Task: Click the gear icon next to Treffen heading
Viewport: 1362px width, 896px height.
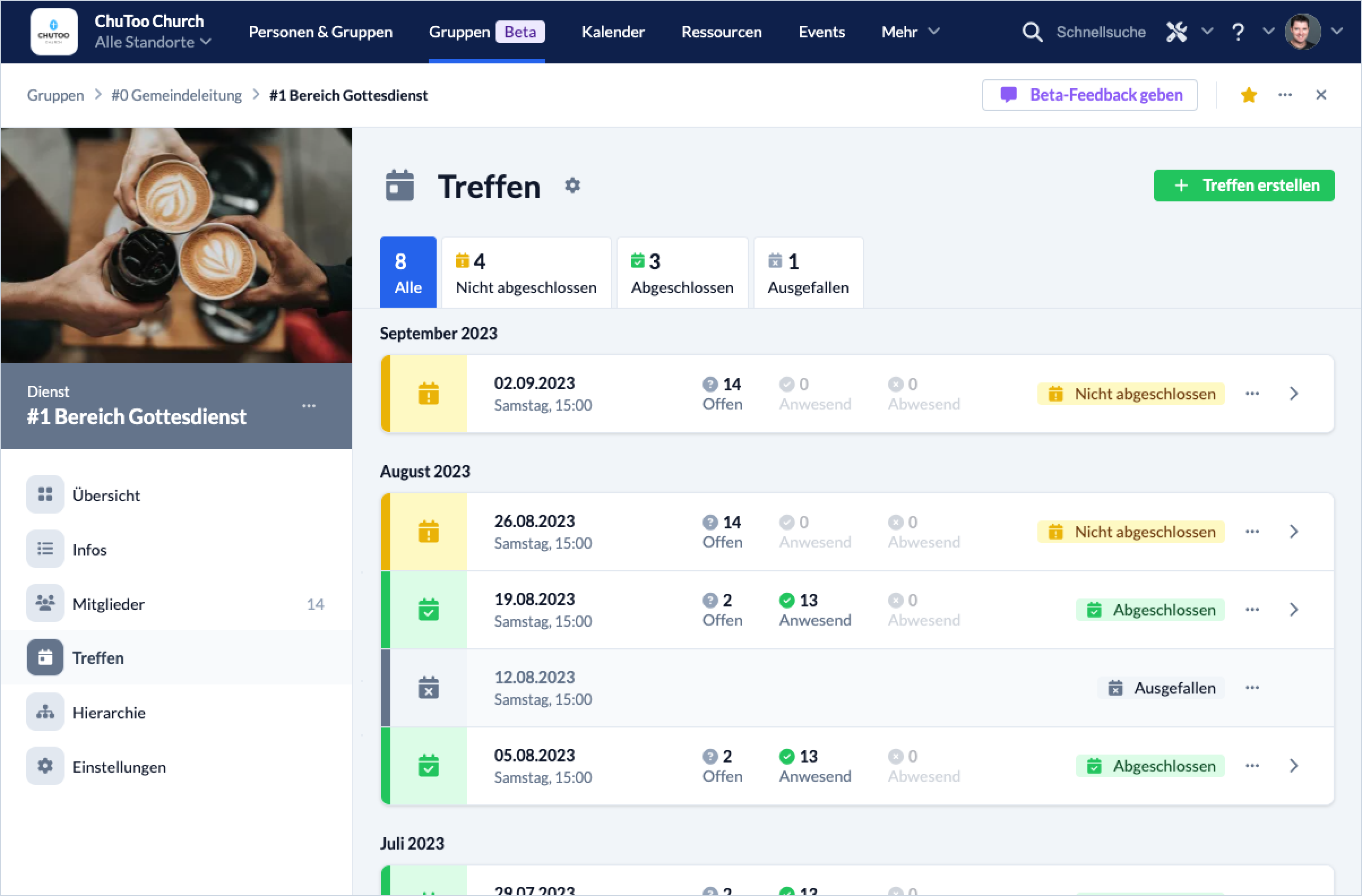Action: click(x=572, y=186)
